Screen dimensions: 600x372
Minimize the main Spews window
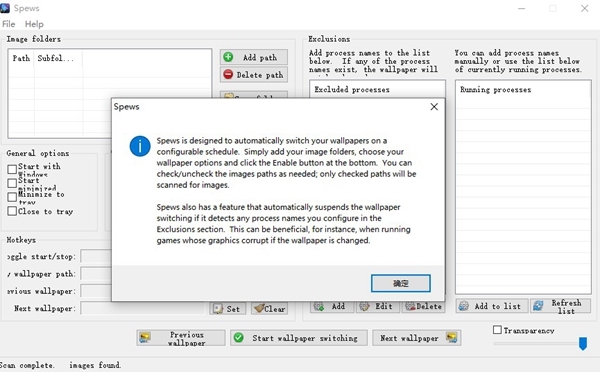click(521, 8)
